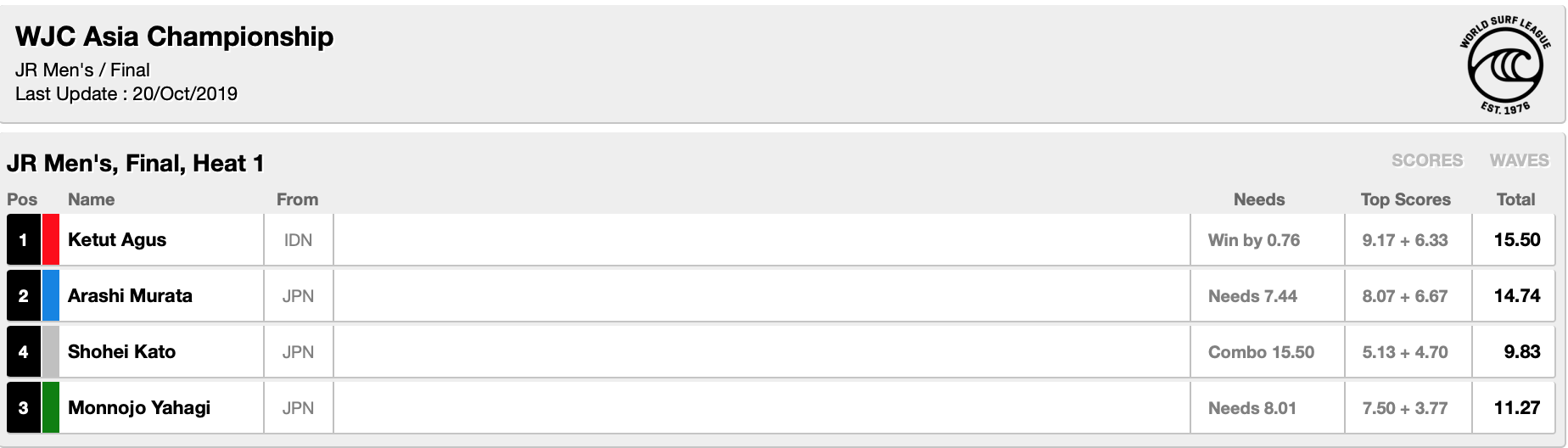Click position 1 badge for Ketut Agus
Screen dimensions: 1568x448
coord(23,240)
